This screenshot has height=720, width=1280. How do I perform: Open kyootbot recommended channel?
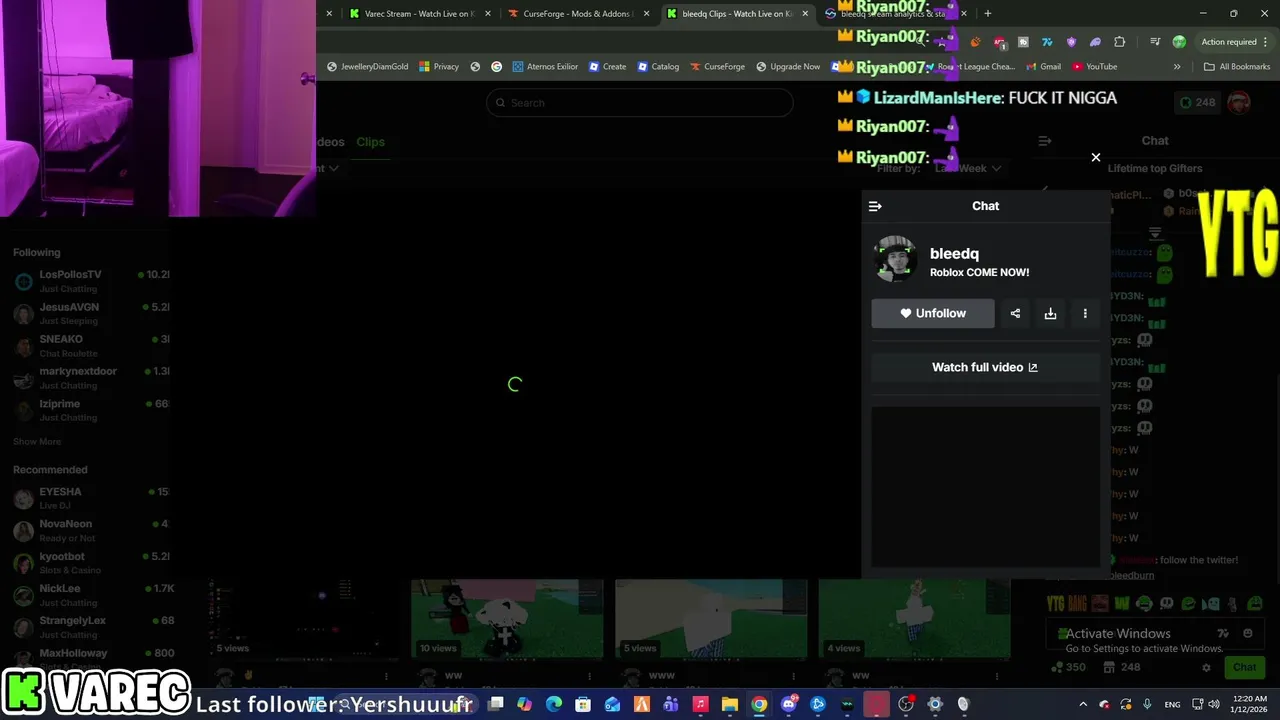tap(92, 562)
